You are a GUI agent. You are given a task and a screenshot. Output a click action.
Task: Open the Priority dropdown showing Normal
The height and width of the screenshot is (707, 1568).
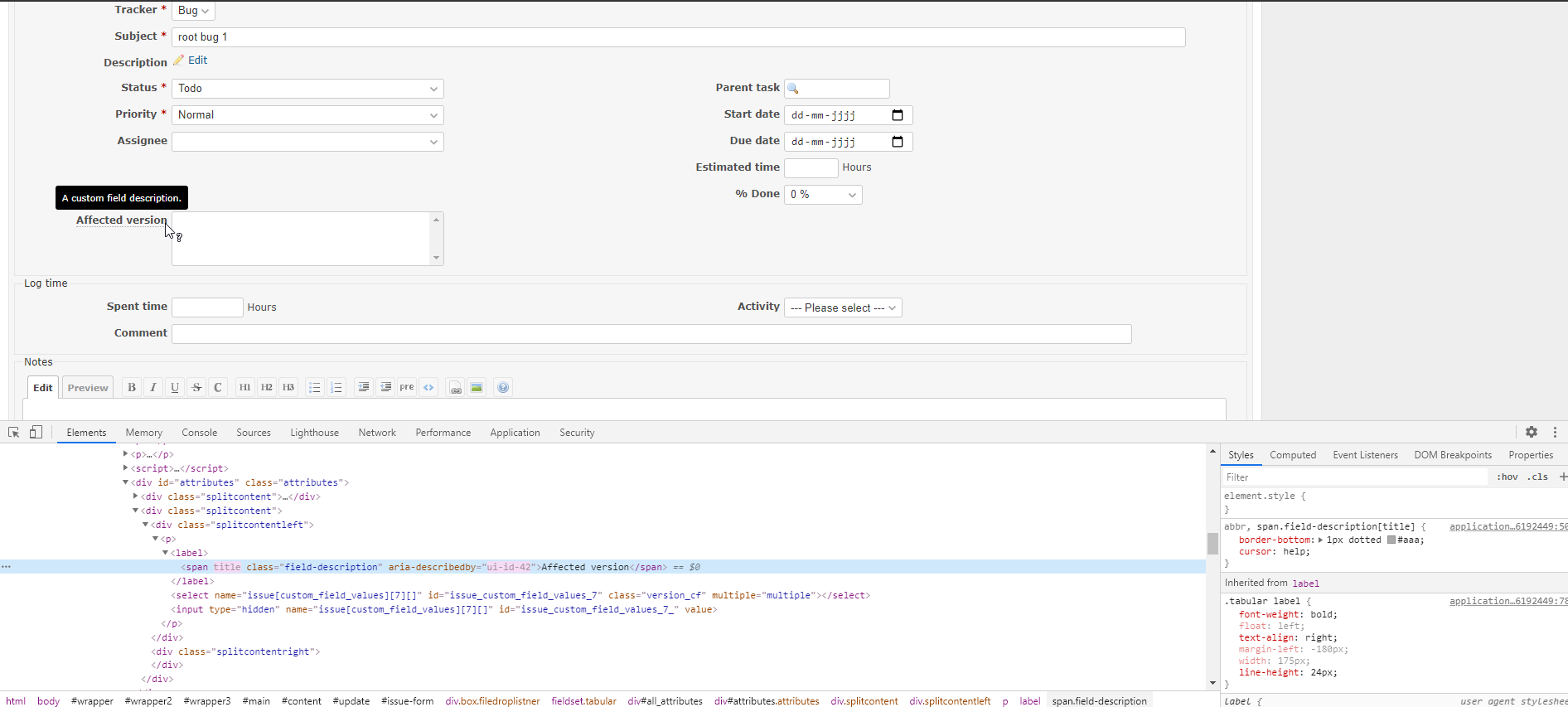click(x=307, y=115)
